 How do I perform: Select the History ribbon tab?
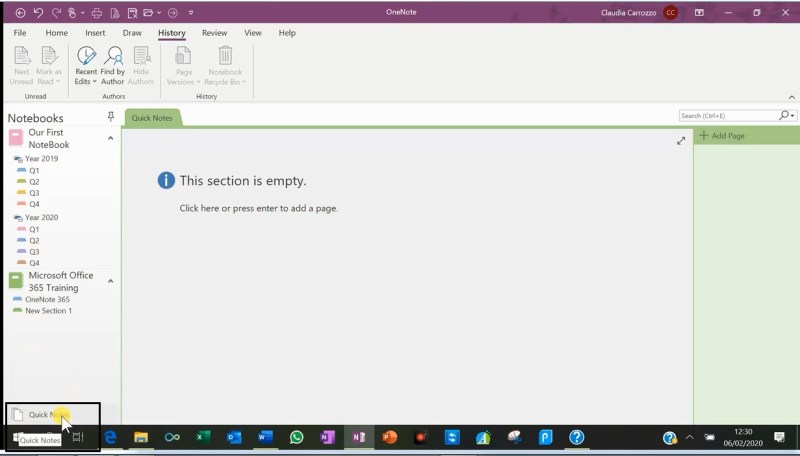click(171, 33)
